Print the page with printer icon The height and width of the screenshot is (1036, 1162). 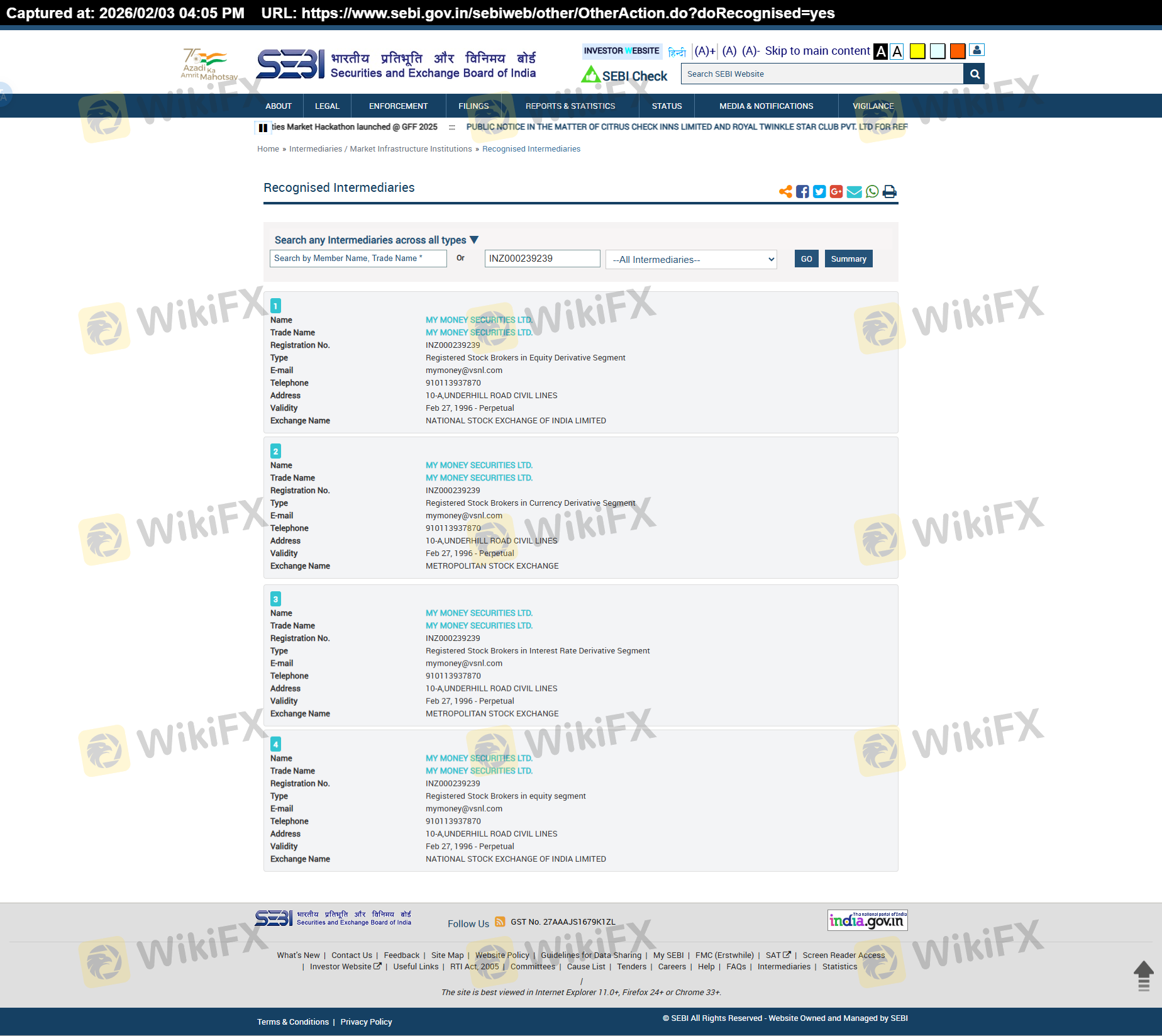click(x=890, y=191)
